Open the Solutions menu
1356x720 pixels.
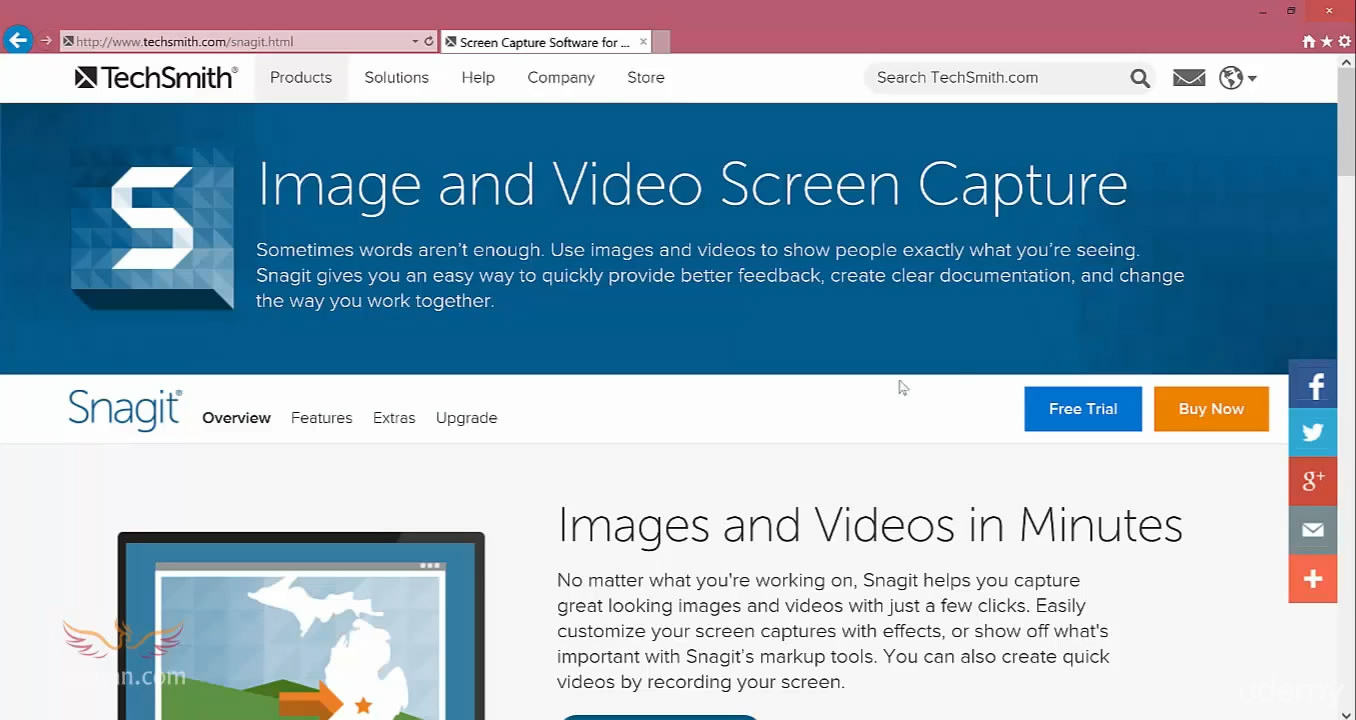(x=396, y=77)
